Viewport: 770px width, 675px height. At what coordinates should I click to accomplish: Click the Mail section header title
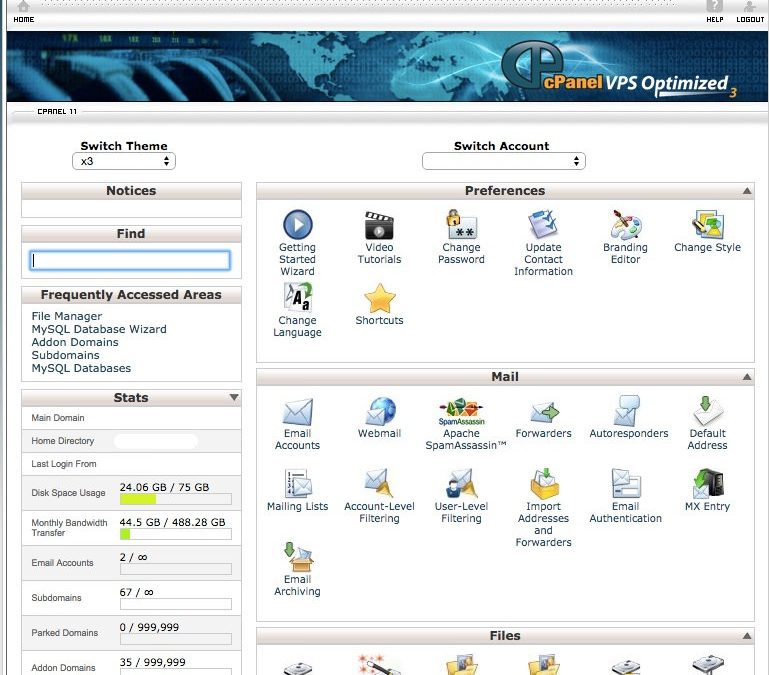505,377
